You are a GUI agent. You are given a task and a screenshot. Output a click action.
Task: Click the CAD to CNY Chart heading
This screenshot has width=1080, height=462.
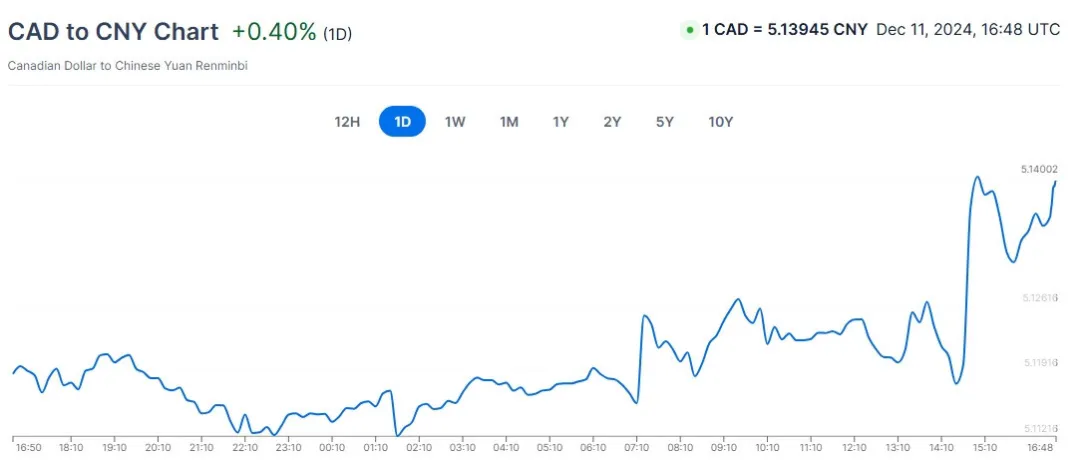pyautogui.click(x=113, y=31)
